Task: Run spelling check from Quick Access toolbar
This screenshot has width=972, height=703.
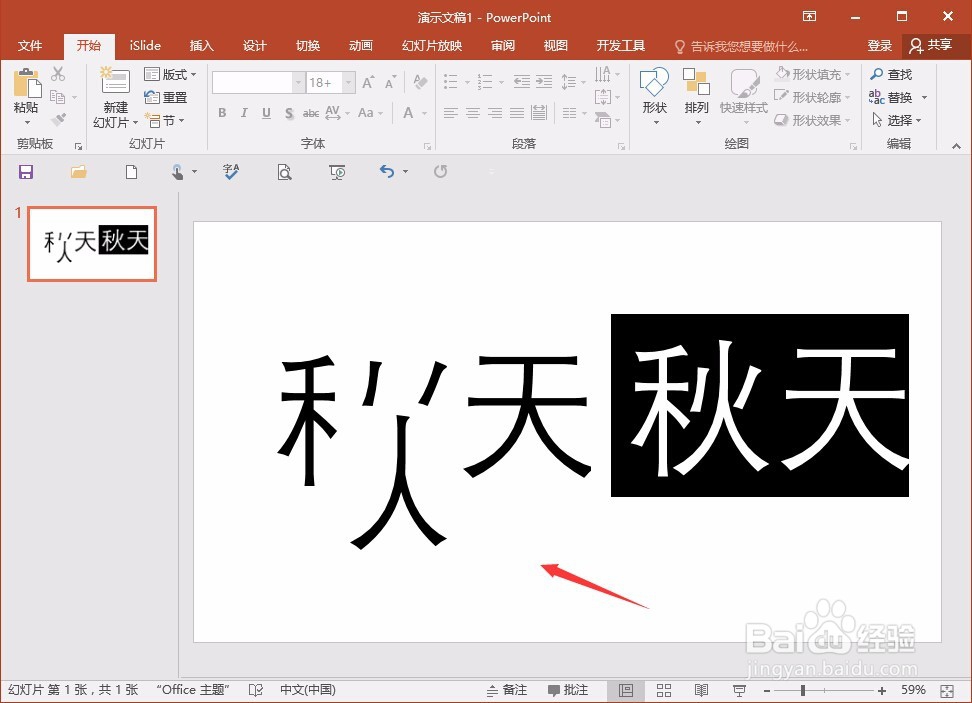Action: 231,171
